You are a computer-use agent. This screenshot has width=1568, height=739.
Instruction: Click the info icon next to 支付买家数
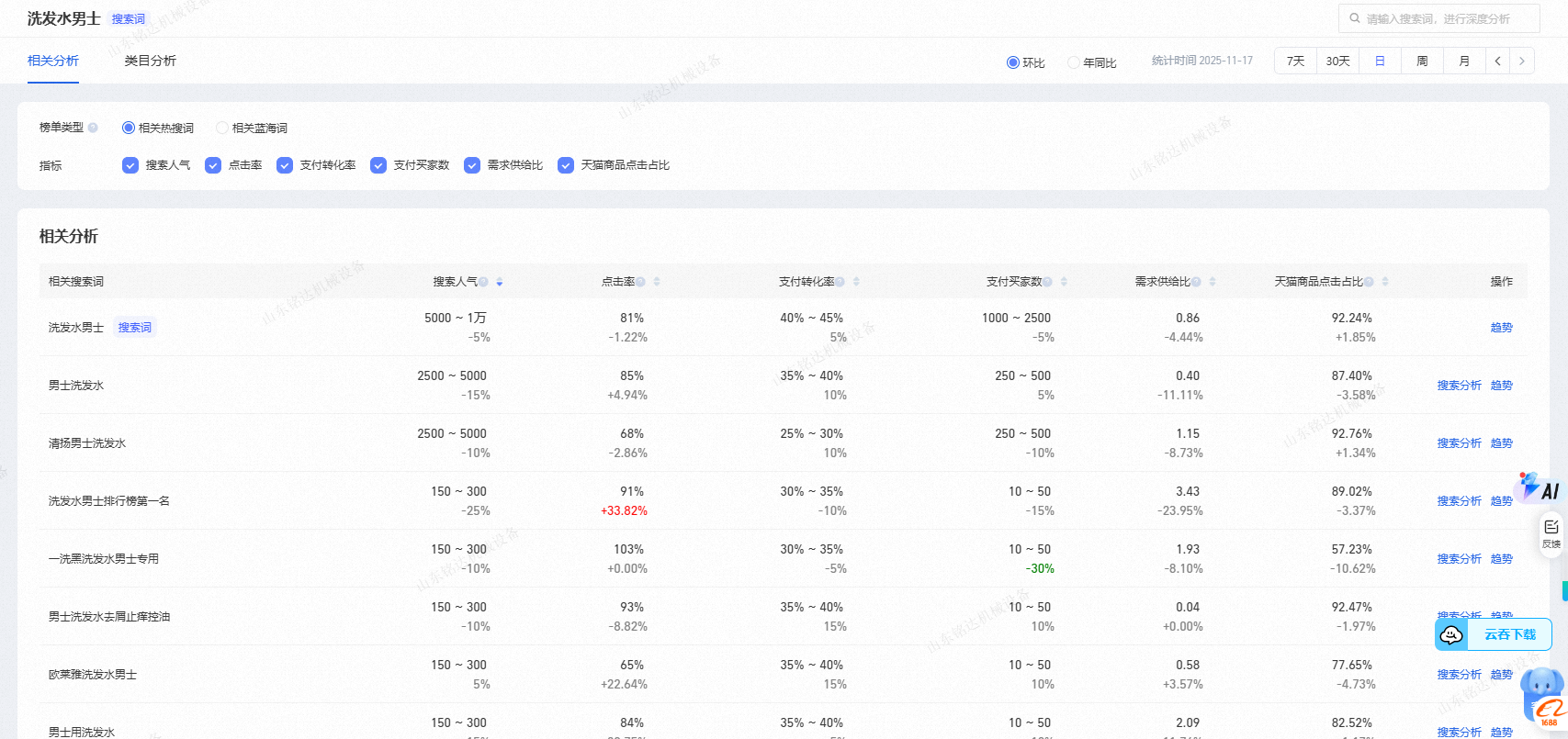(1047, 282)
